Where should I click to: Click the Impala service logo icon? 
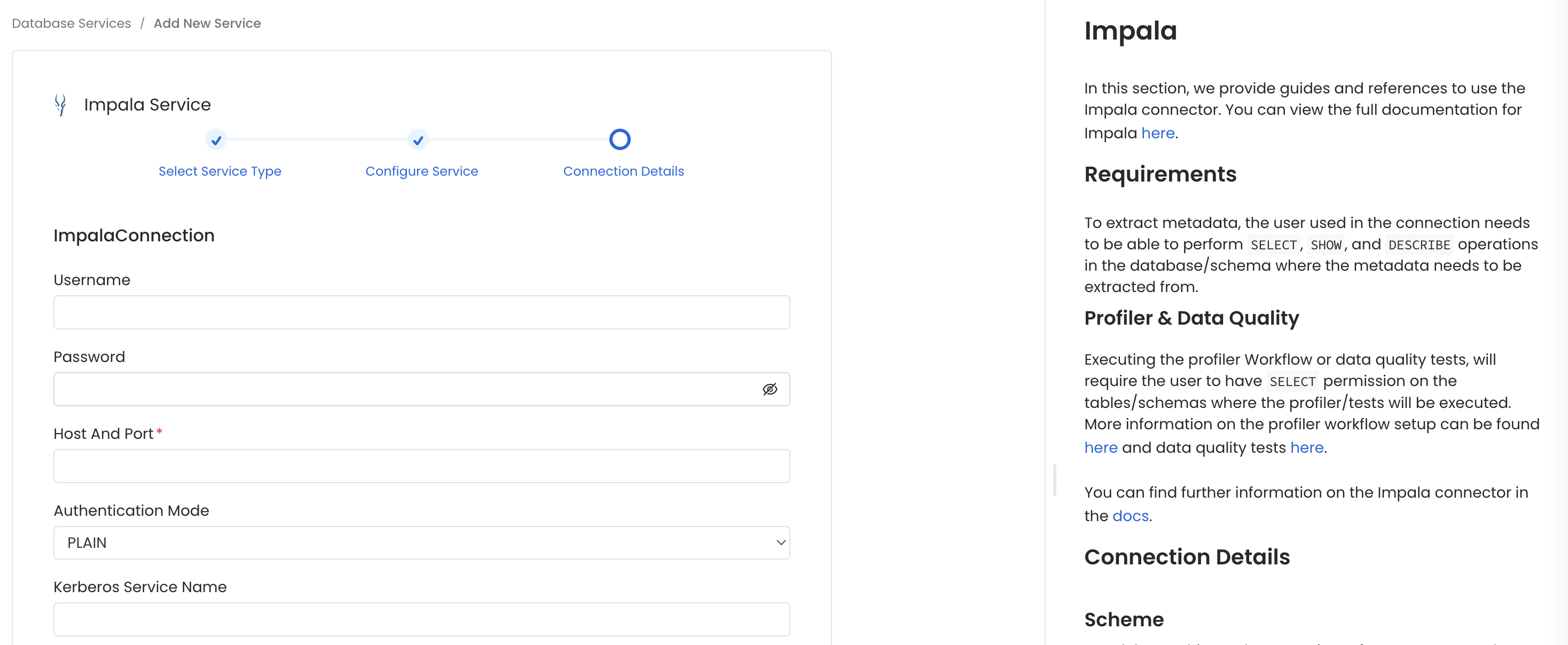tap(61, 104)
